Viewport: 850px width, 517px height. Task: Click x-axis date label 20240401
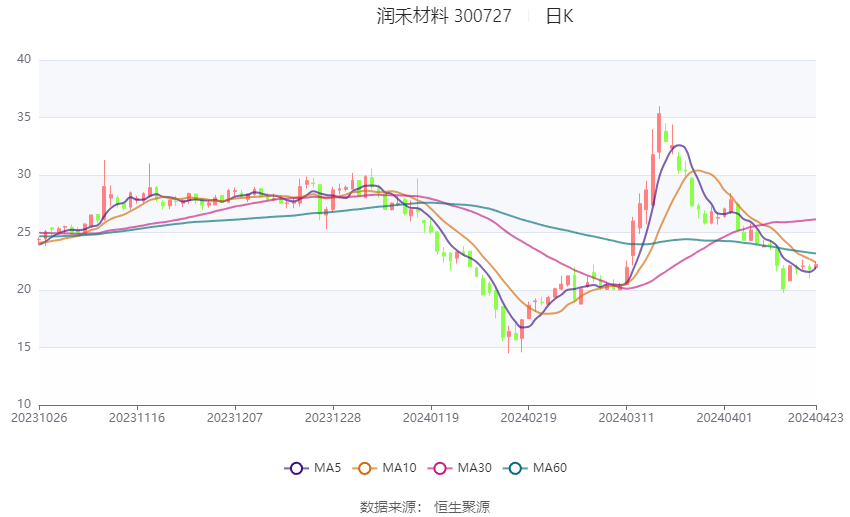[724, 418]
